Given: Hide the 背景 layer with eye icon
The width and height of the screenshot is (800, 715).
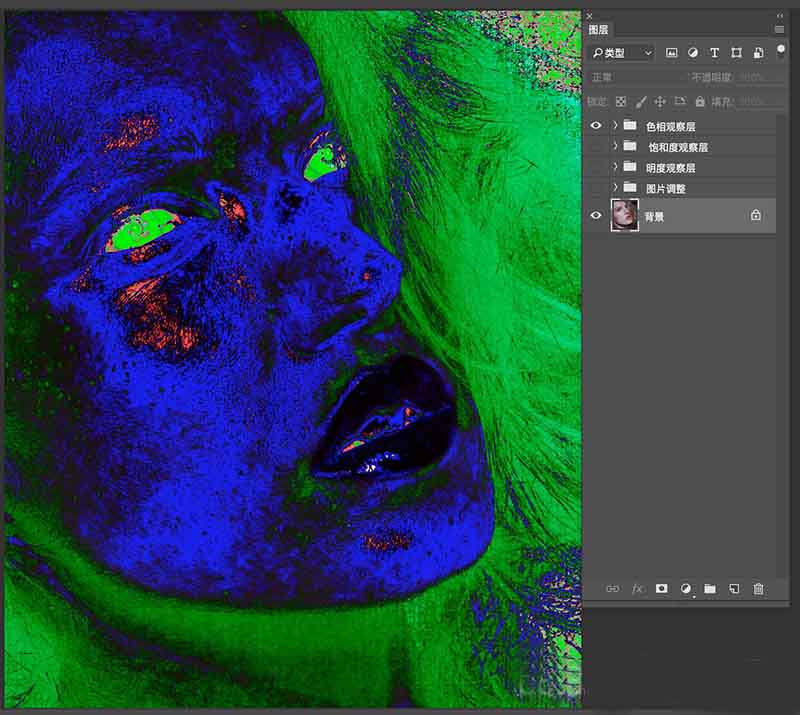Looking at the screenshot, I should click(x=597, y=215).
